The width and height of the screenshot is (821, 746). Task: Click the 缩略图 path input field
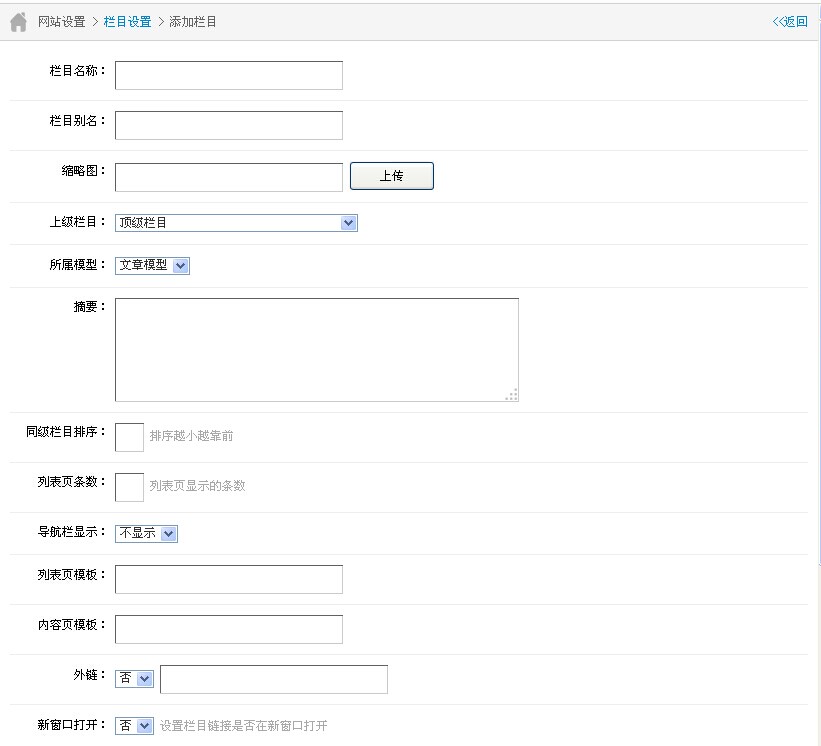(x=229, y=177)
